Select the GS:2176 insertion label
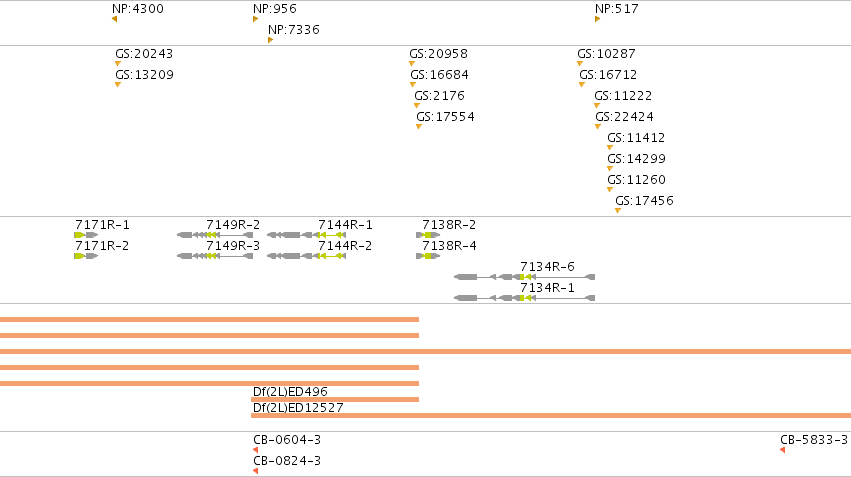The width and height of the screenshot is (851, 477). click(440, 96)
